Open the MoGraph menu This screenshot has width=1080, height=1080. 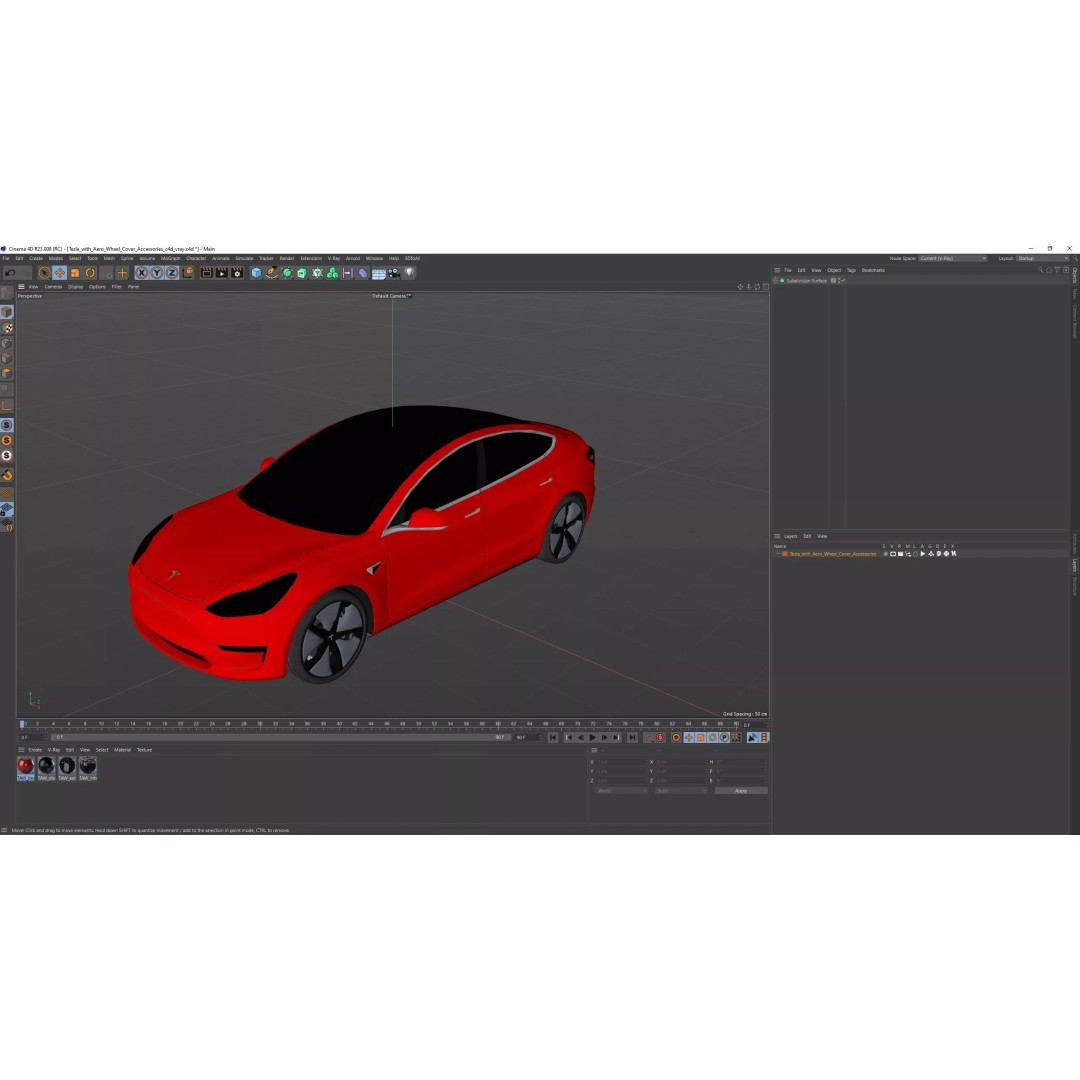170,258
